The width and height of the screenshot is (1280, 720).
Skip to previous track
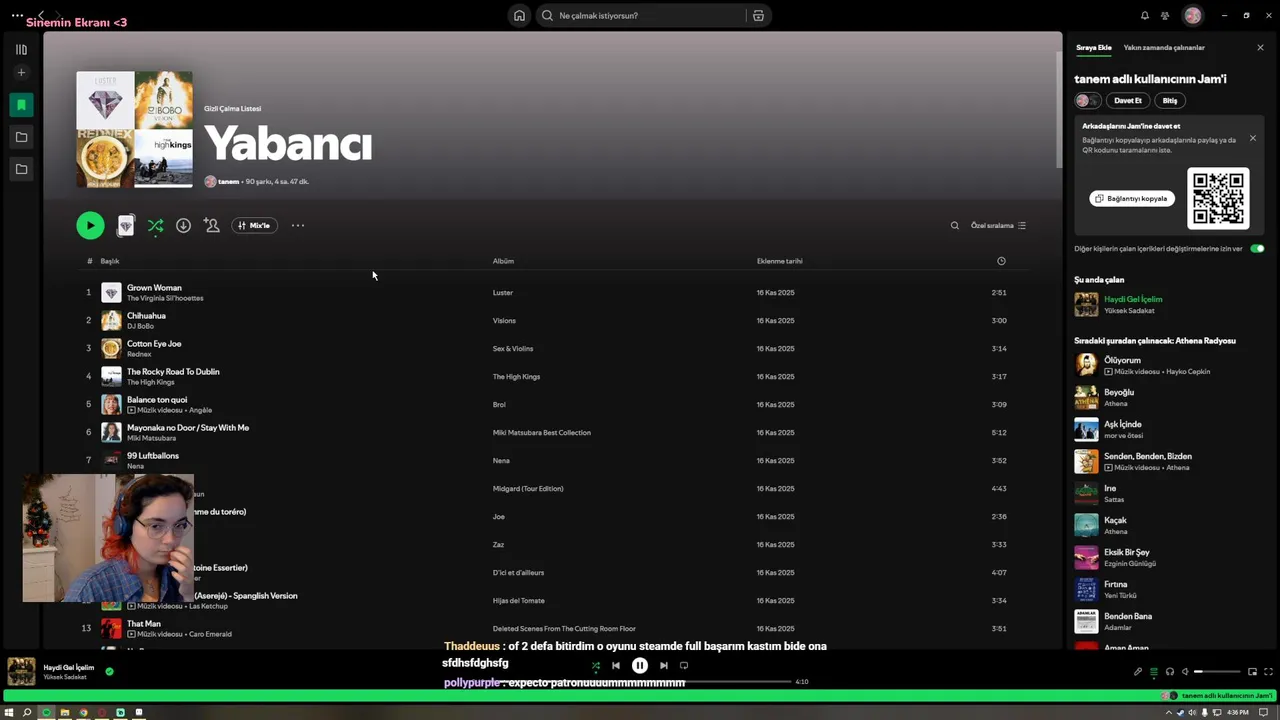pyautogui.click(x=616, y=665)
